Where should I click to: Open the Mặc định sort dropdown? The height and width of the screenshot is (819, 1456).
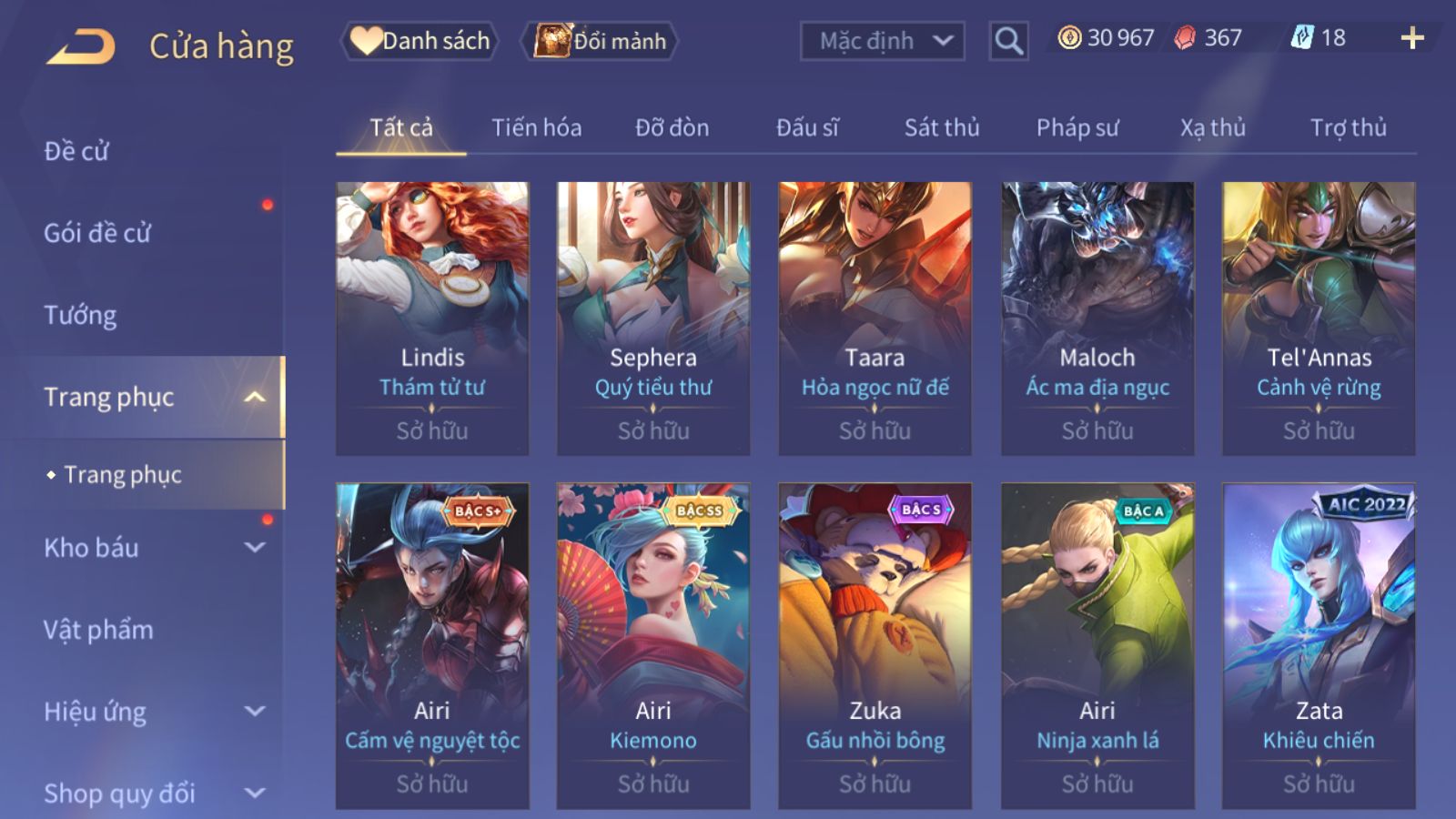(x=882, y=41)
